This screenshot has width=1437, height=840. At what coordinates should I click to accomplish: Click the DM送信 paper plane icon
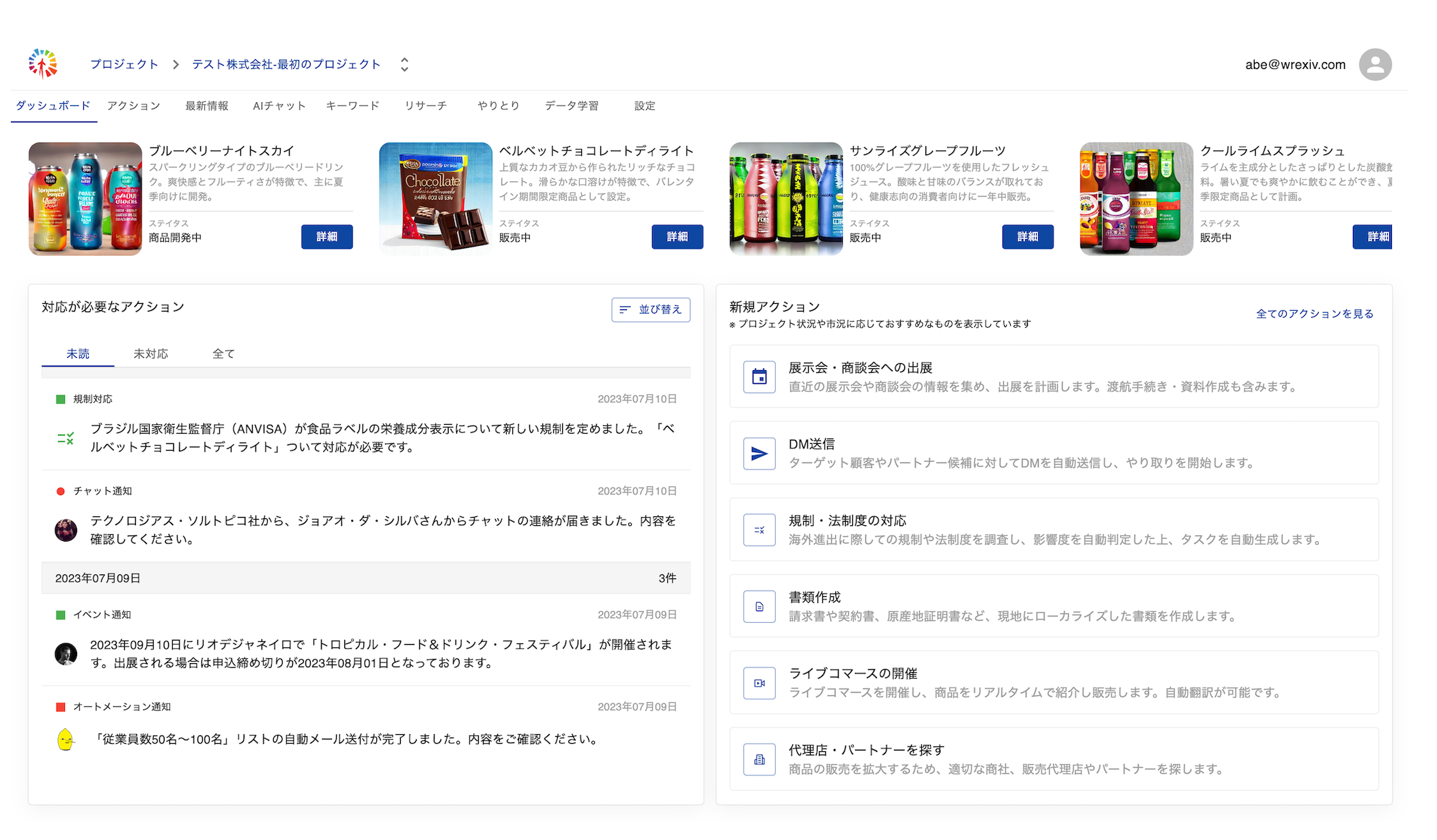[759, 453]
